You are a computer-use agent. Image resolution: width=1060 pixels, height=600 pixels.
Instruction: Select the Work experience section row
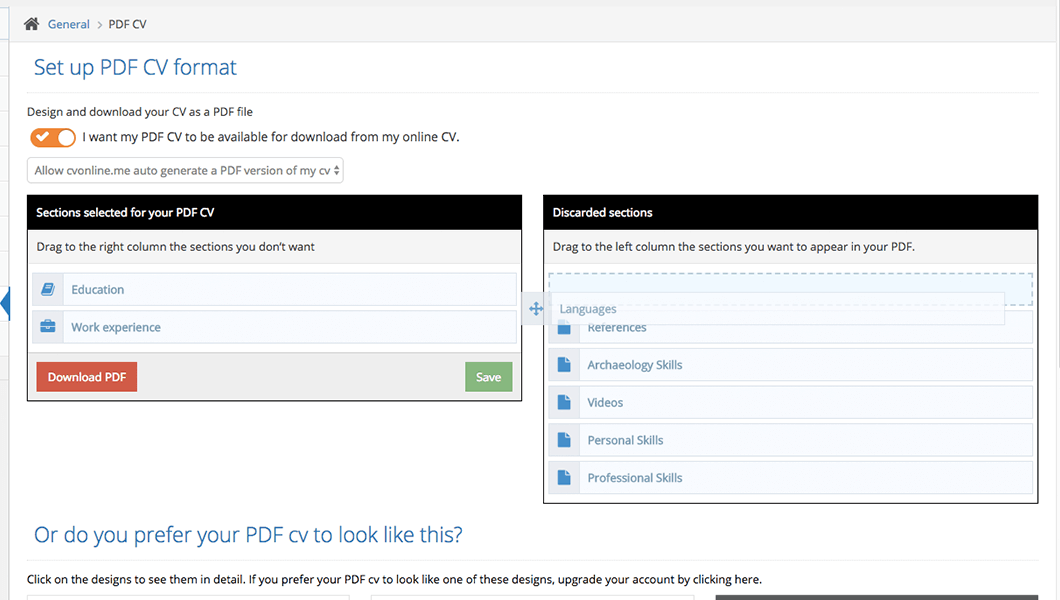point(290,327)
